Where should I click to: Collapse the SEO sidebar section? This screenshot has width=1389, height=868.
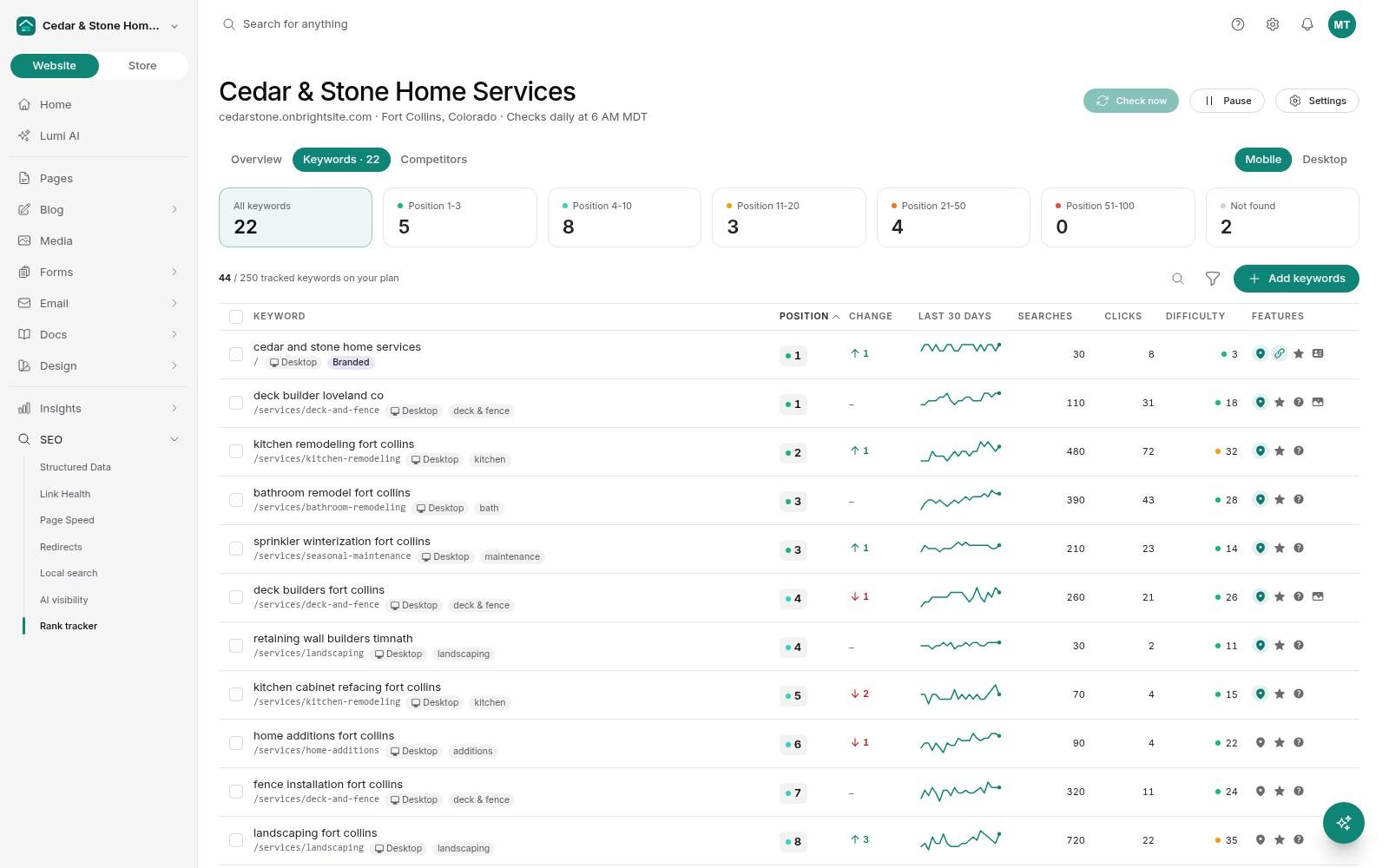point(174,440)
